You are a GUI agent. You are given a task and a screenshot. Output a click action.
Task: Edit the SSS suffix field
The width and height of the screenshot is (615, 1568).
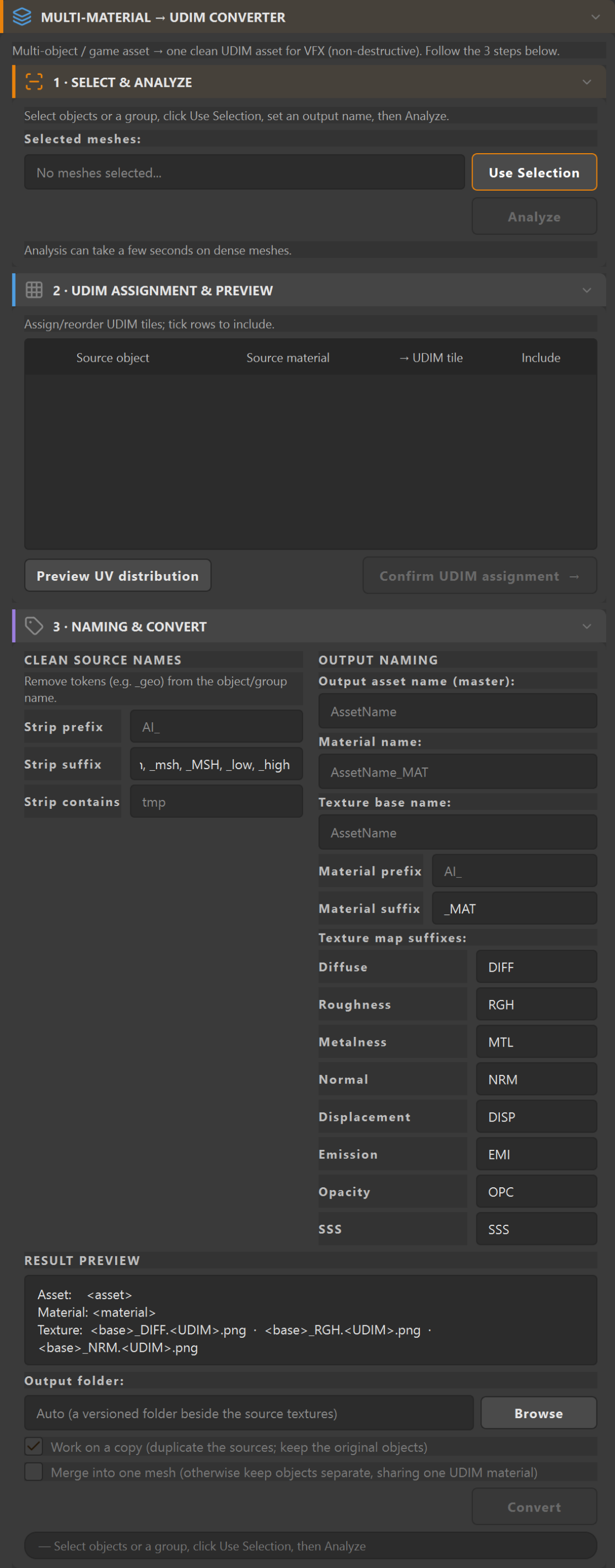pos(536,1229)
